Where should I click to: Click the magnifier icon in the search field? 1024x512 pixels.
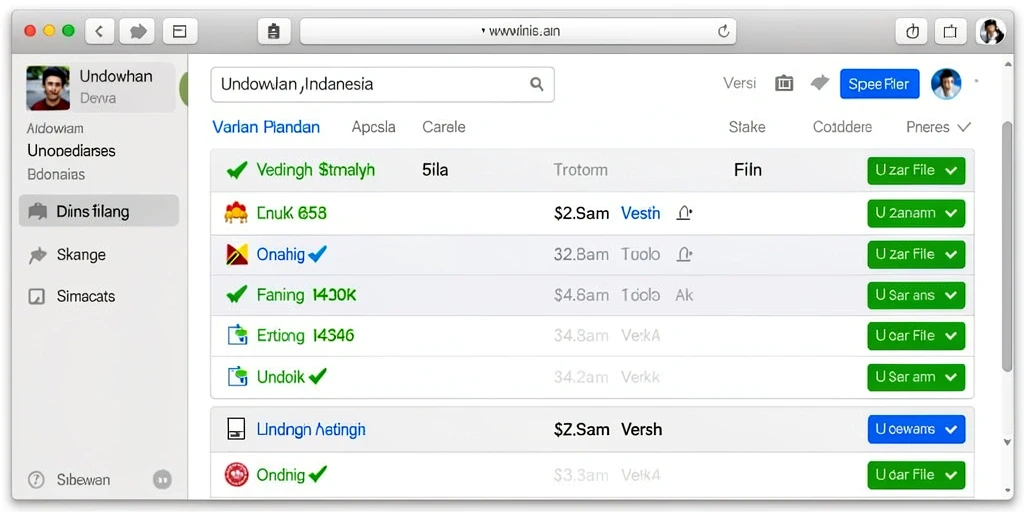click(536, 84)
